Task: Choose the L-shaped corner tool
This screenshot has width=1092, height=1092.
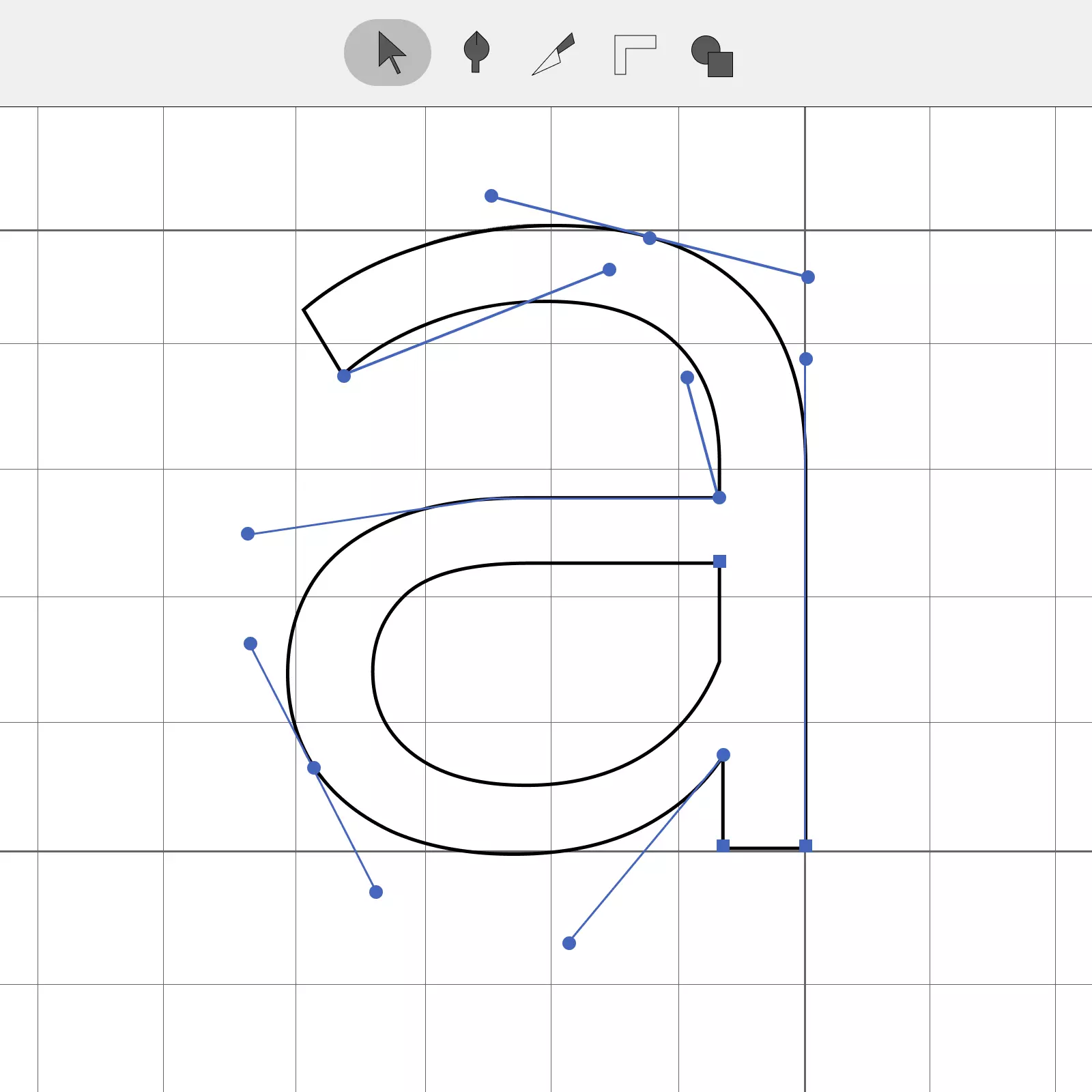Action: click(x=634, y=54)
